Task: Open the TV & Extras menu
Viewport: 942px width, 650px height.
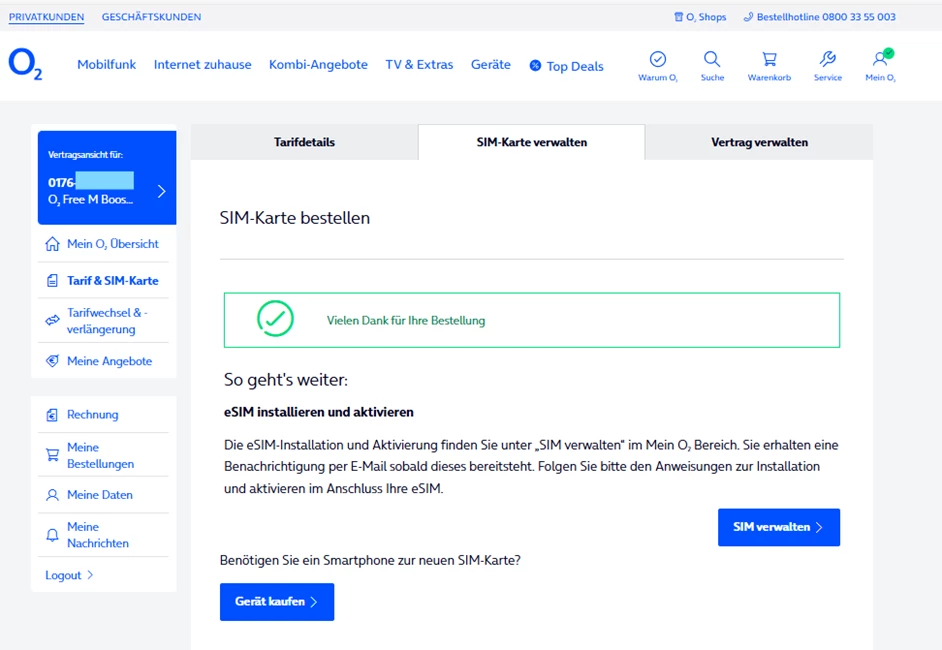Action: [419, 64]
